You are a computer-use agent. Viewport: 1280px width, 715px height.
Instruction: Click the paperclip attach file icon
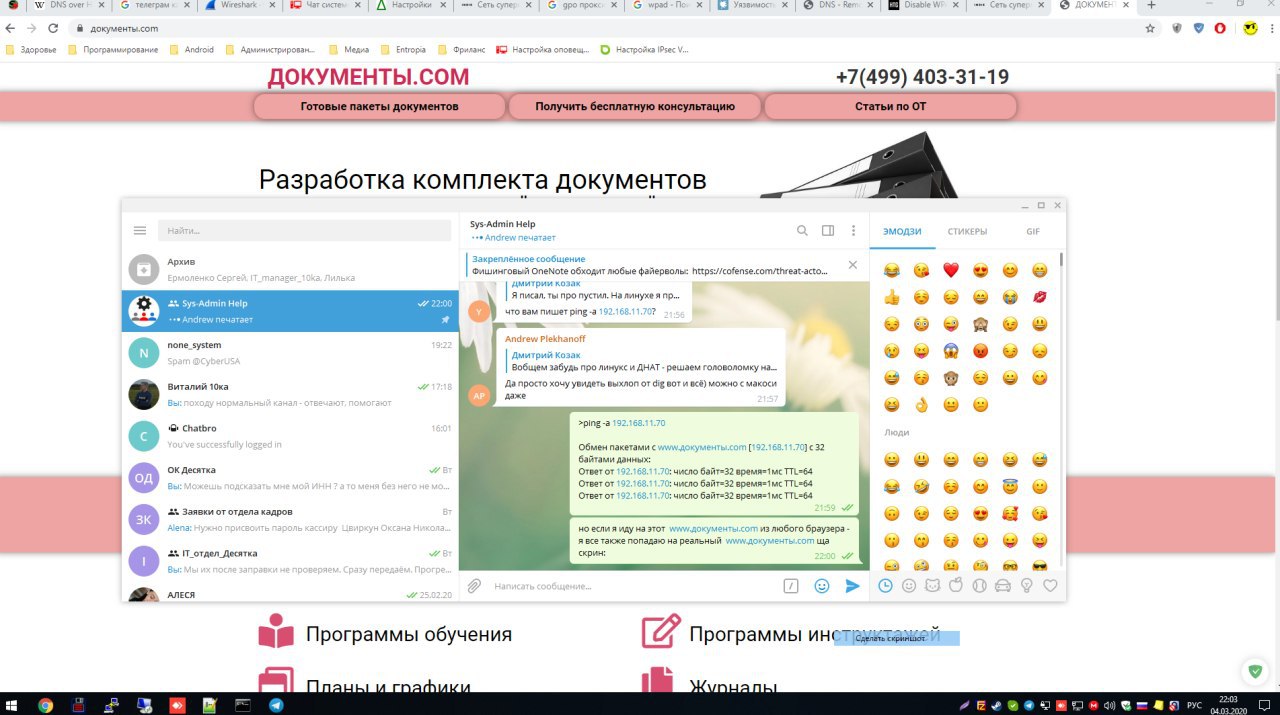click(x=475, y=586)
